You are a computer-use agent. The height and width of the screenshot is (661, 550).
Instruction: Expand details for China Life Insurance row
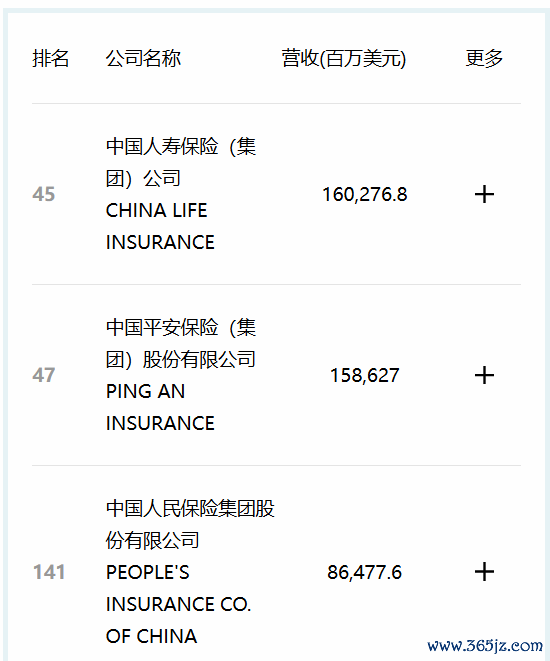[484, 194]
